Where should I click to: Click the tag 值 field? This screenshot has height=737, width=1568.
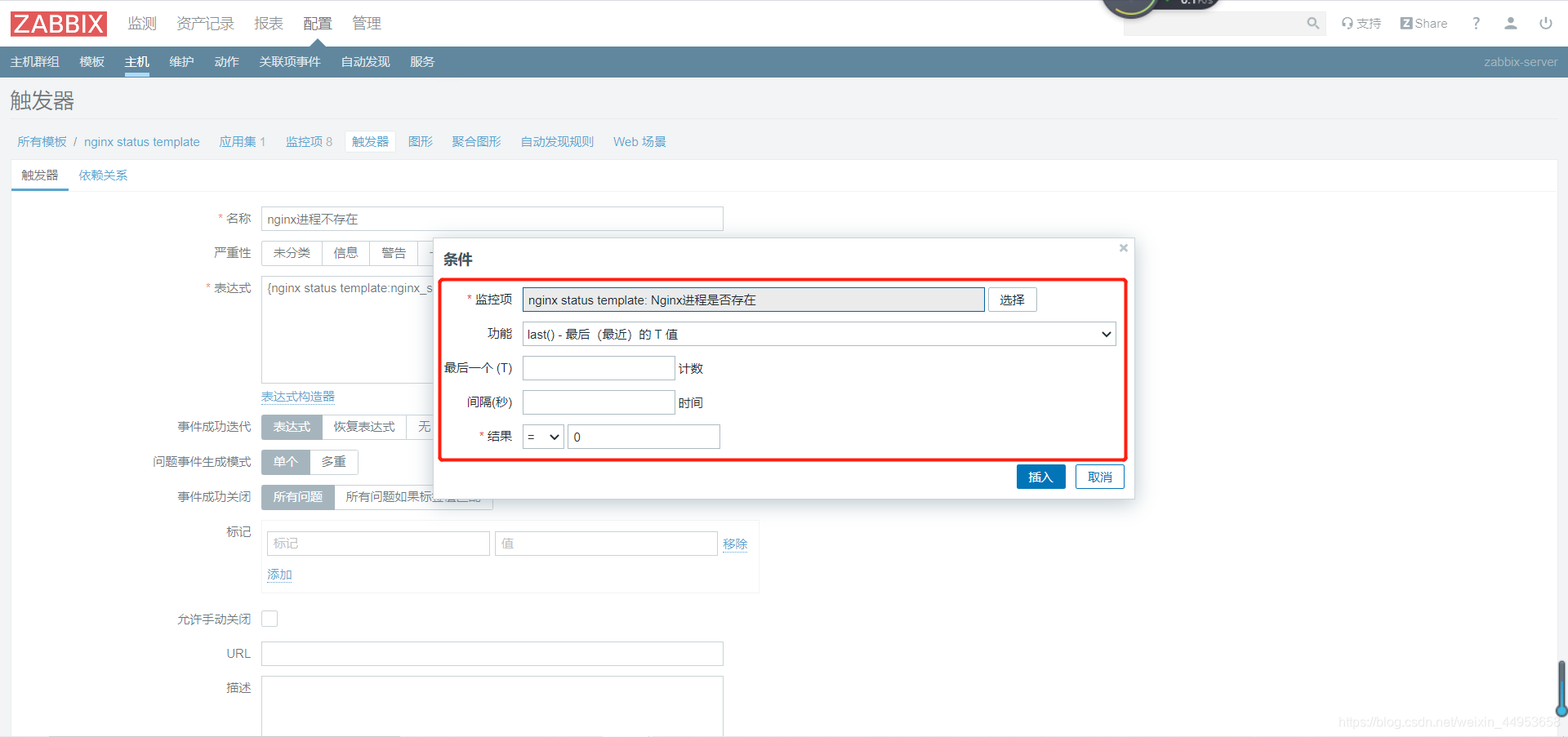606,544
